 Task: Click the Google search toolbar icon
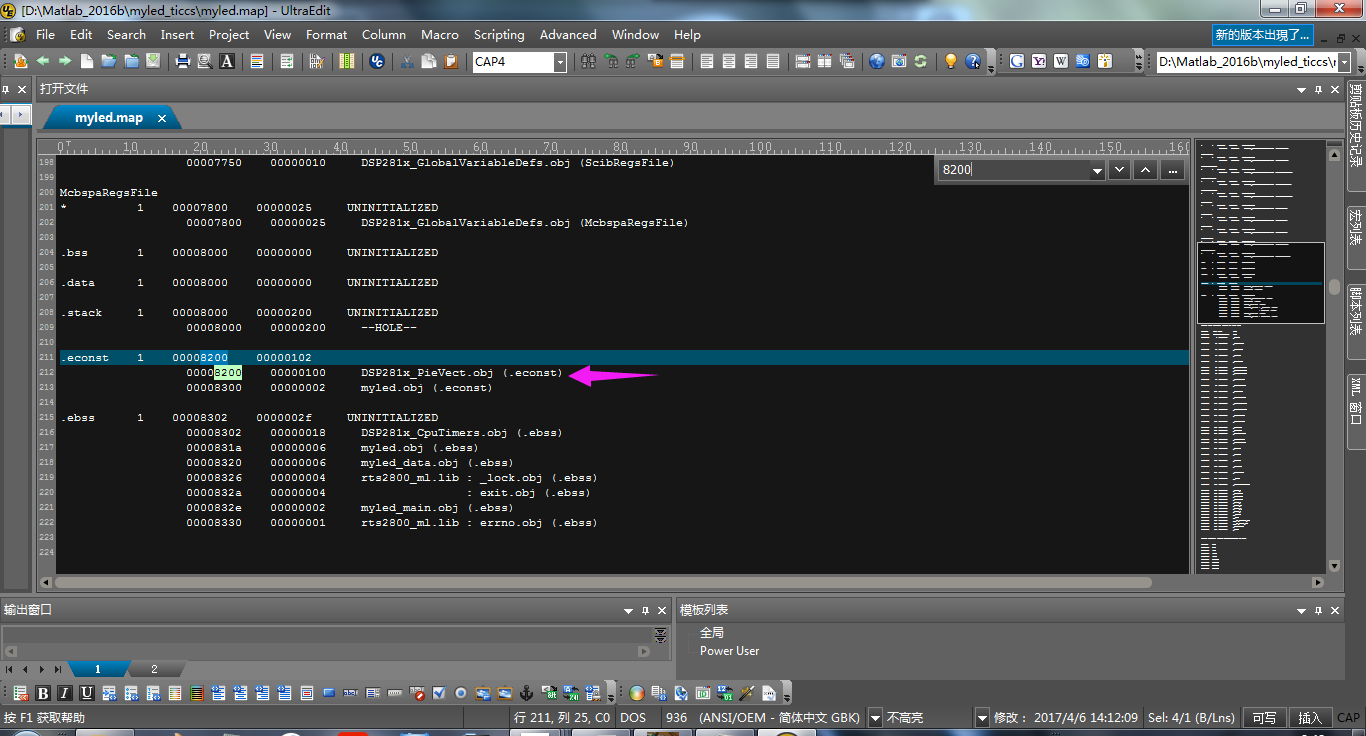[1017, 61]
